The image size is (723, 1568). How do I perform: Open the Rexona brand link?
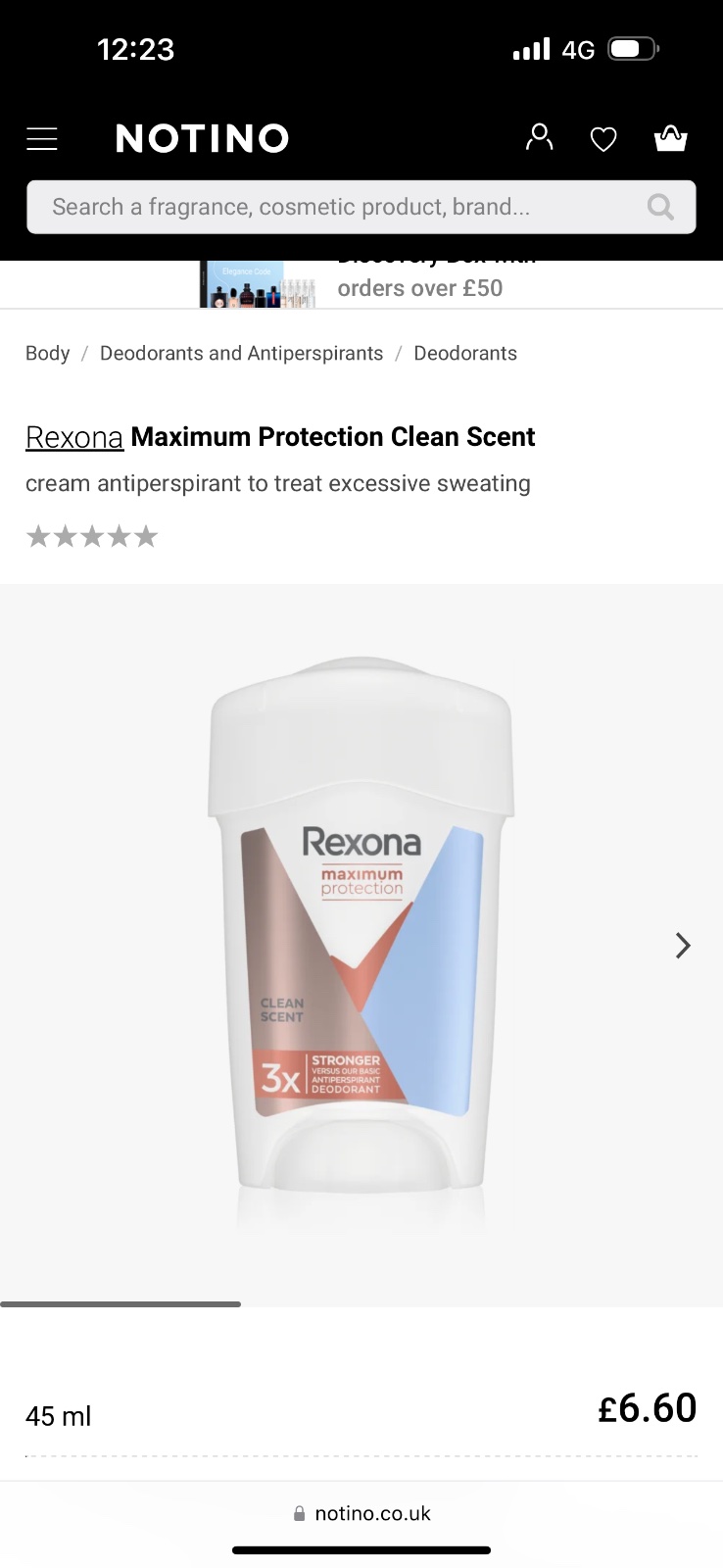pos(74,437)
